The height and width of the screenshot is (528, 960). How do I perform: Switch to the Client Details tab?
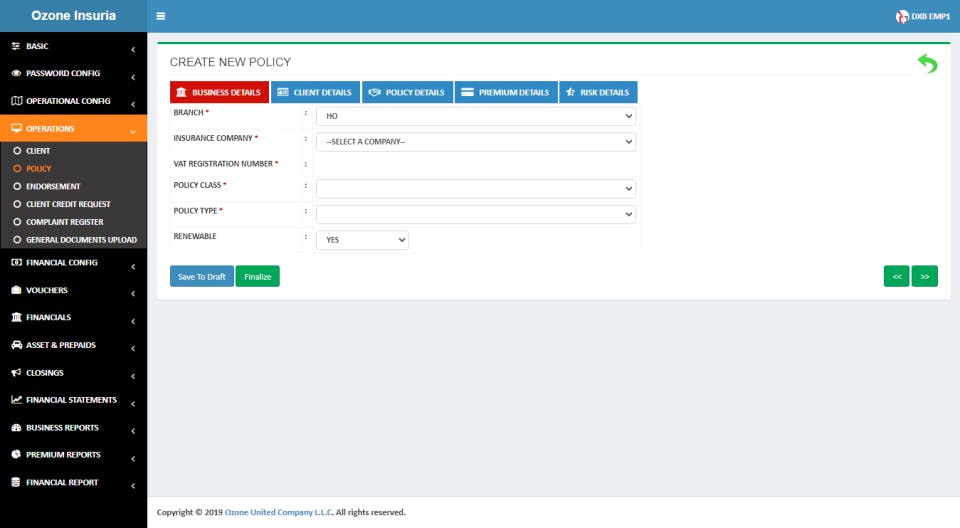point(315,92)
